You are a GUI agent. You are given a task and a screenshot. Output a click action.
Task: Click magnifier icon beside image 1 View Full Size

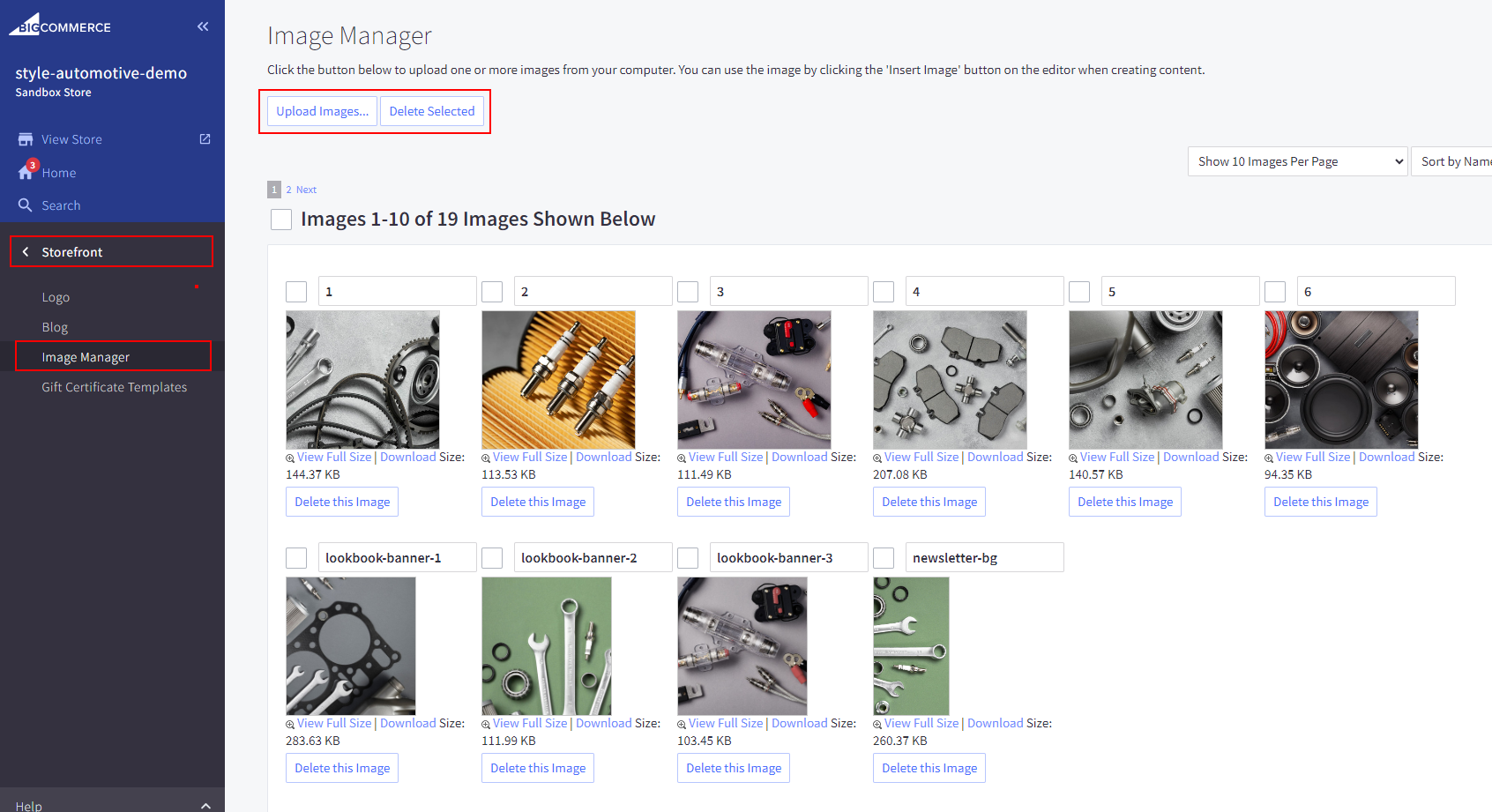pyautogui.click(x=290, y=458)
